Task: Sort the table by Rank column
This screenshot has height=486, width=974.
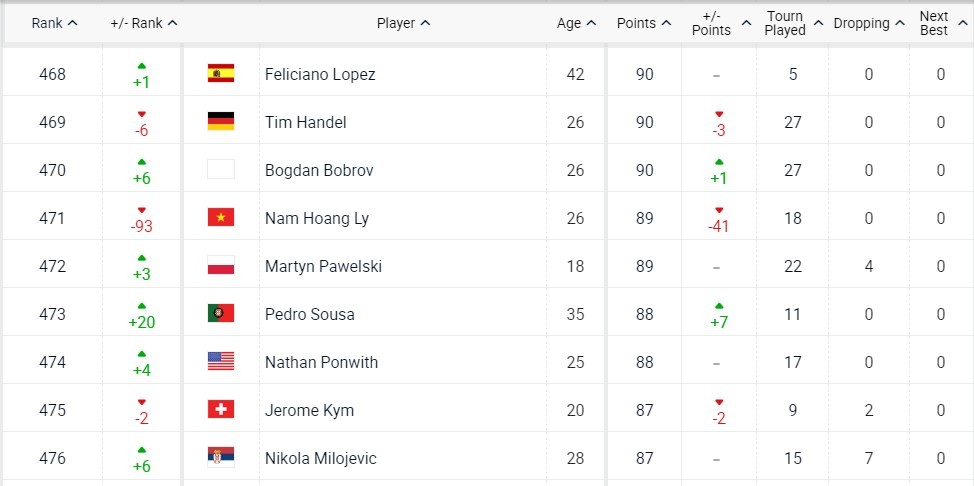Action: point(55,23)
